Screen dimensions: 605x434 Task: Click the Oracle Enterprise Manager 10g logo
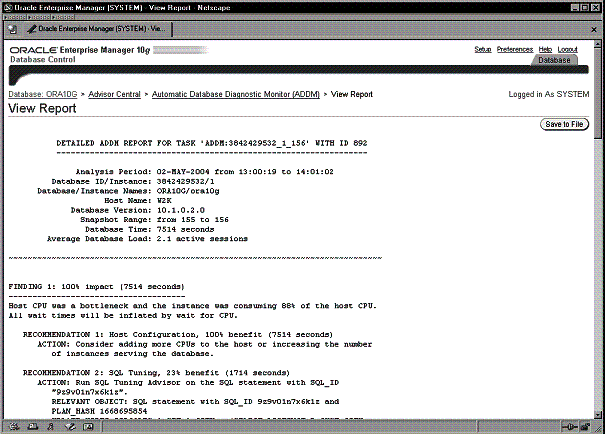(80, 50)
